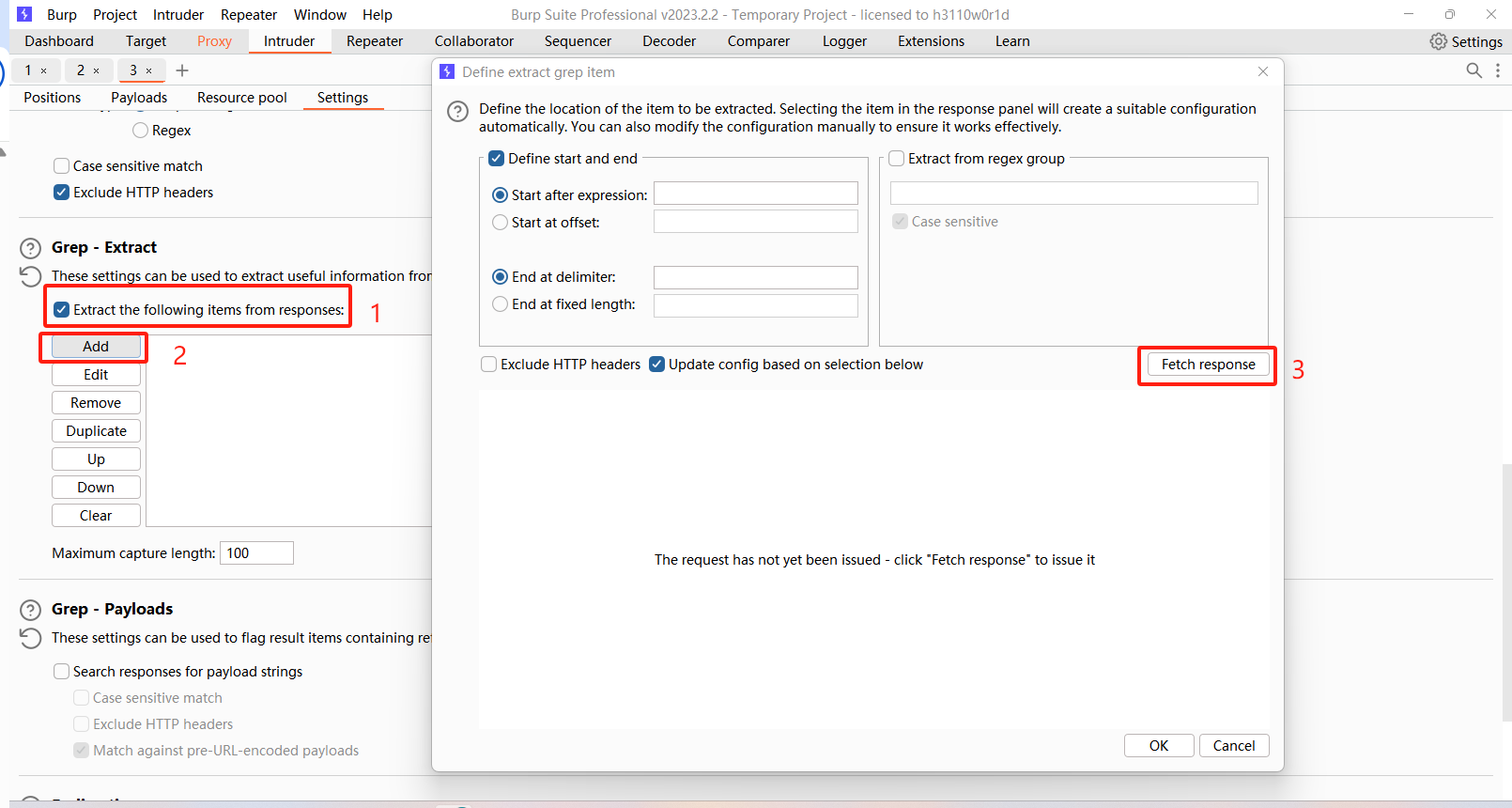Viewport: 1512px width, 808px height.
Task: Toggle Update config based on selection below
Action: click(657, 365)
